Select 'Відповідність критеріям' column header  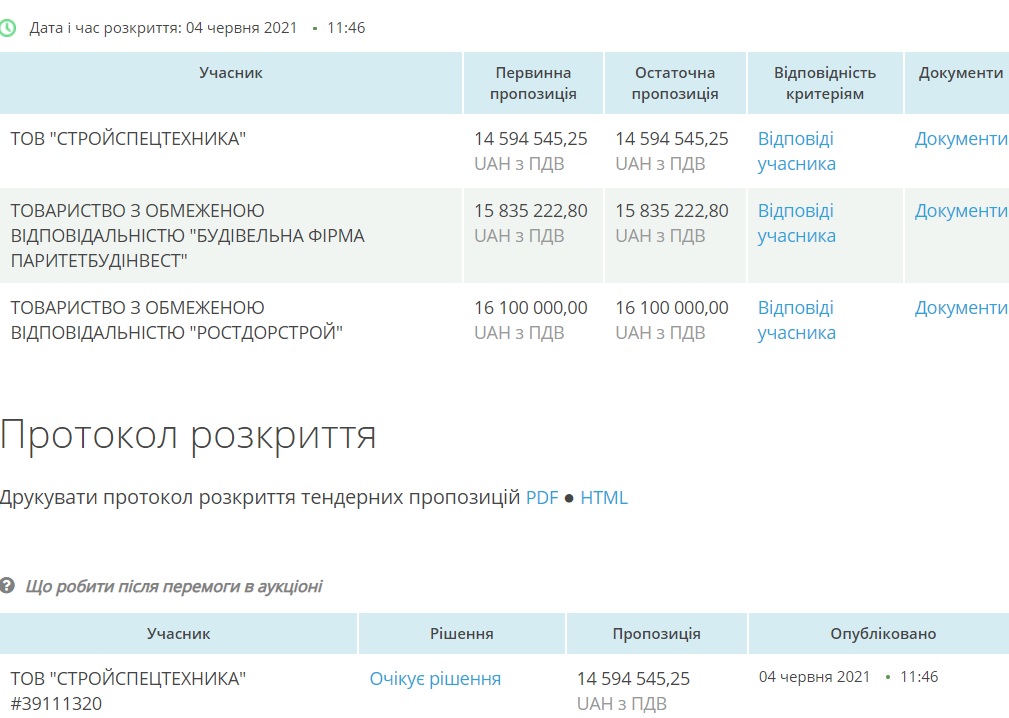click(824, 83)
